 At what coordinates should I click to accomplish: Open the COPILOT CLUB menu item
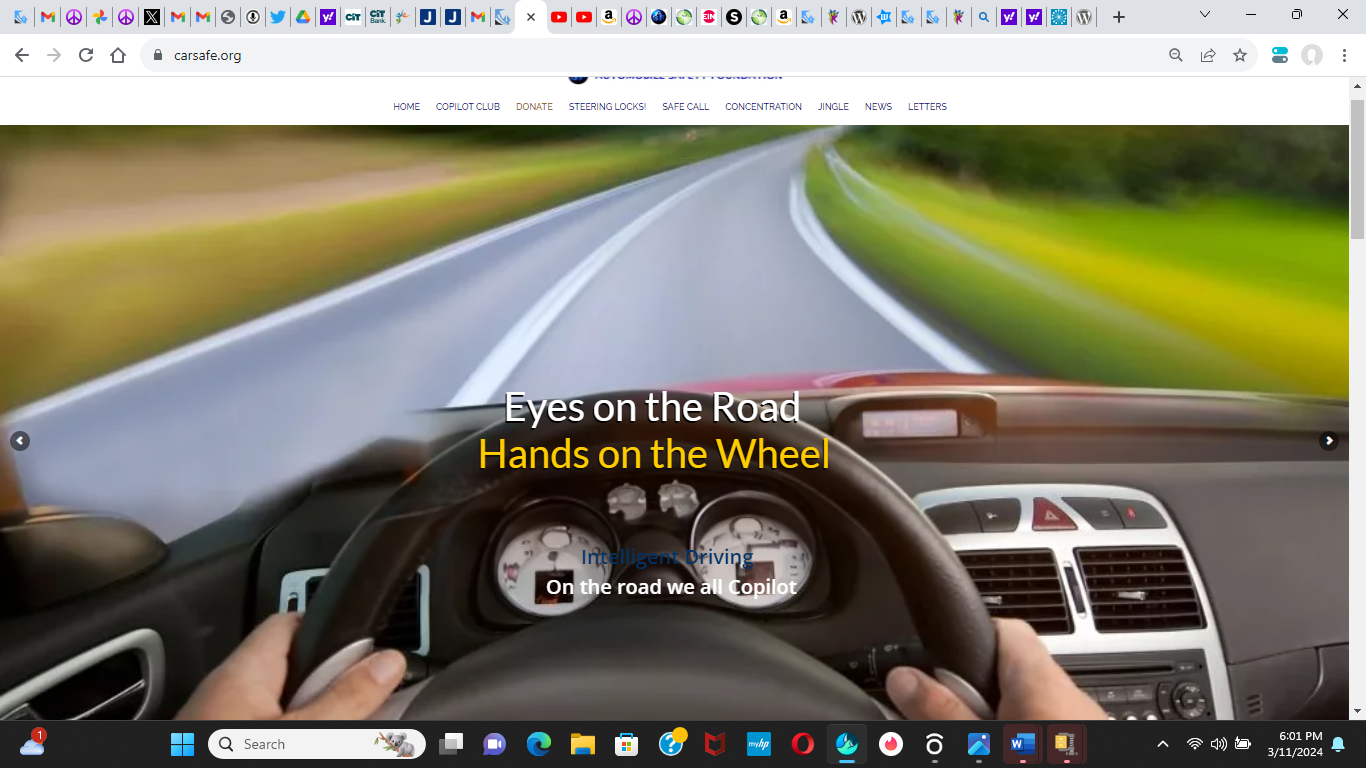[467, 107]
